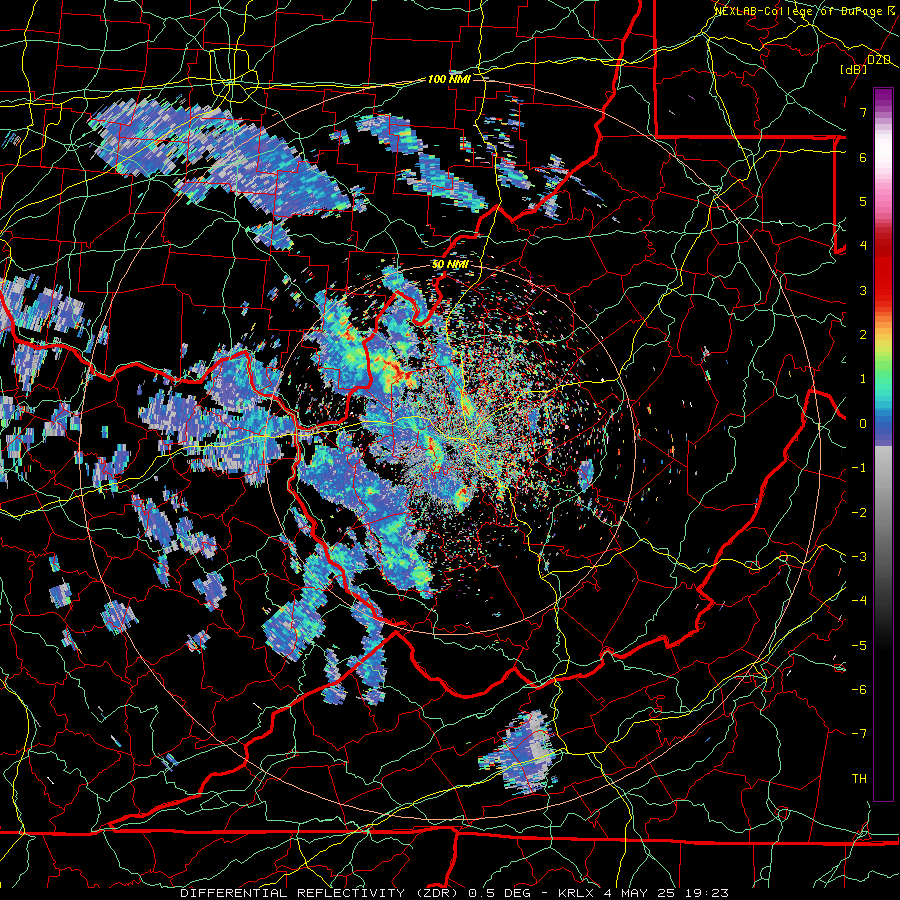Click the "100 NMI" range ring label
900x900 pixels.
tap(449, 79)
